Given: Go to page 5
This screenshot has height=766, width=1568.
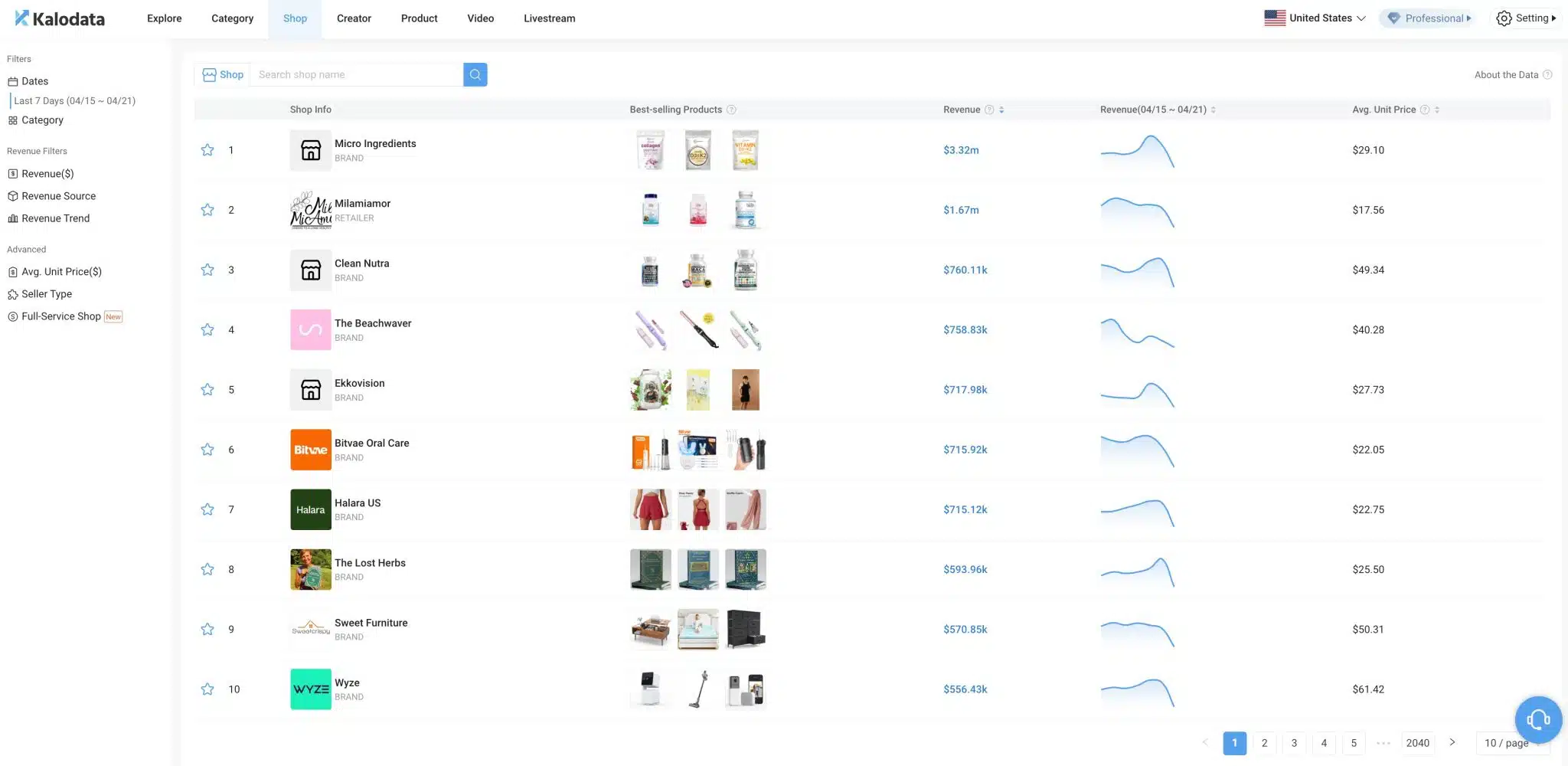Looking at the screenshot, I should tap(1354, 743).
